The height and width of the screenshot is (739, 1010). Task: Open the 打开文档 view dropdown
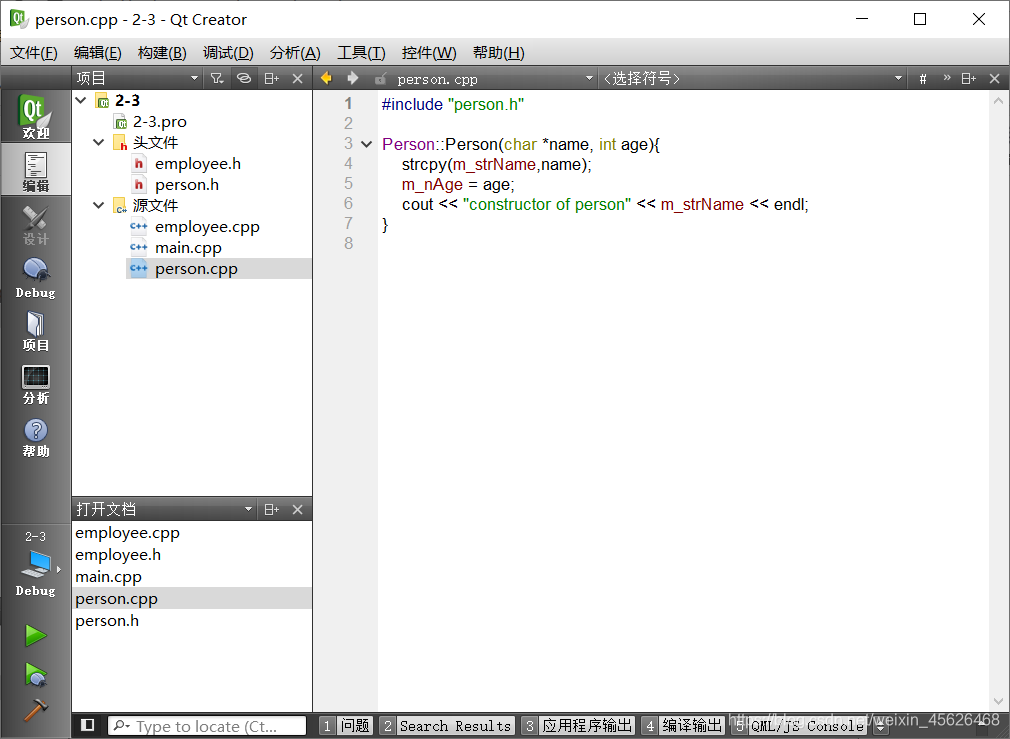(x=164, y=509)
